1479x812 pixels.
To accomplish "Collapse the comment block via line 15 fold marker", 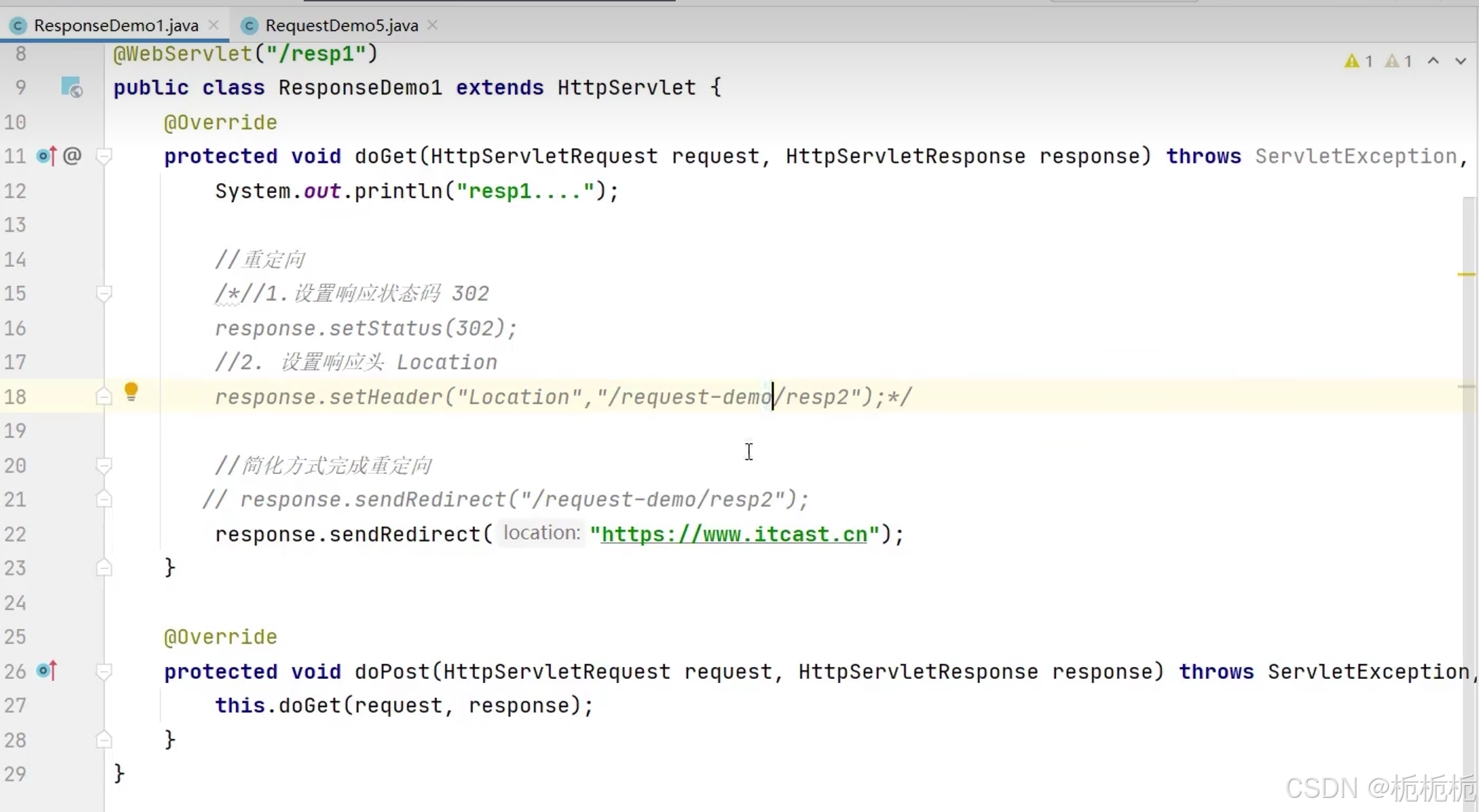I will [x=104, y=294].
